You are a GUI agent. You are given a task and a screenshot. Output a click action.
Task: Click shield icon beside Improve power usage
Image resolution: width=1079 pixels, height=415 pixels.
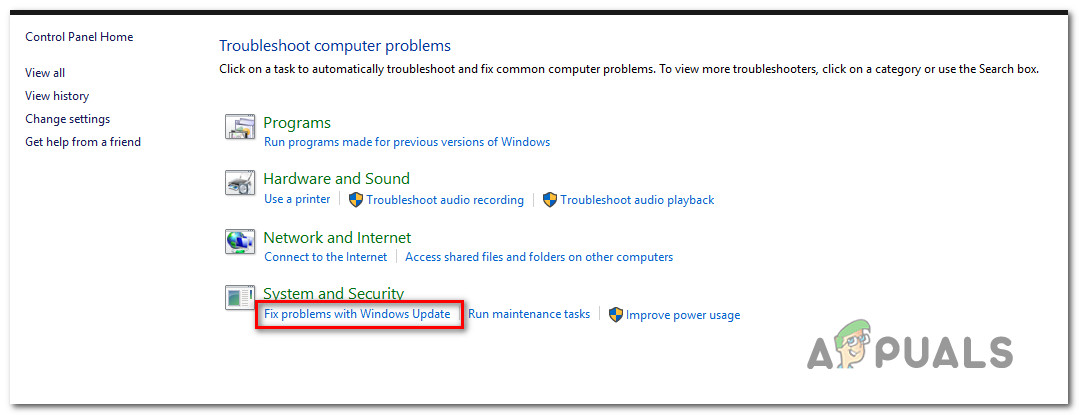coord(616,314)
